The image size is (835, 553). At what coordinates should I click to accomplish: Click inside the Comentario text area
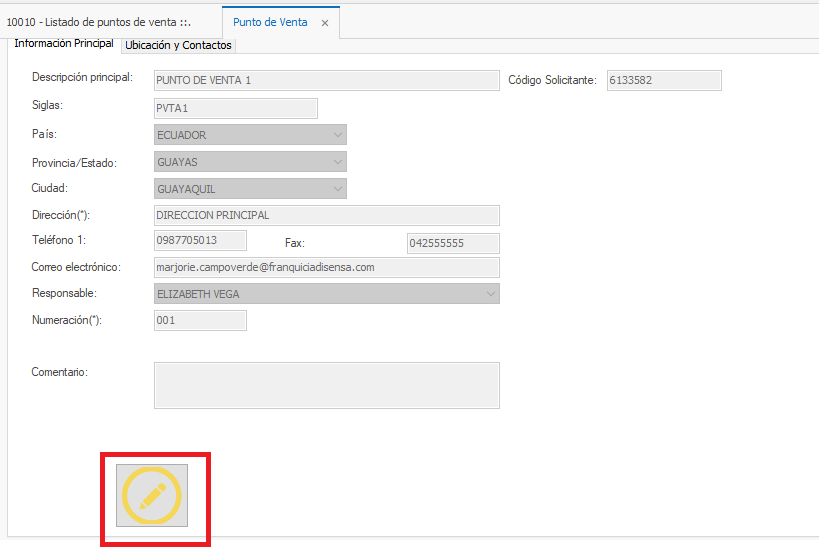tap(326, 385)
